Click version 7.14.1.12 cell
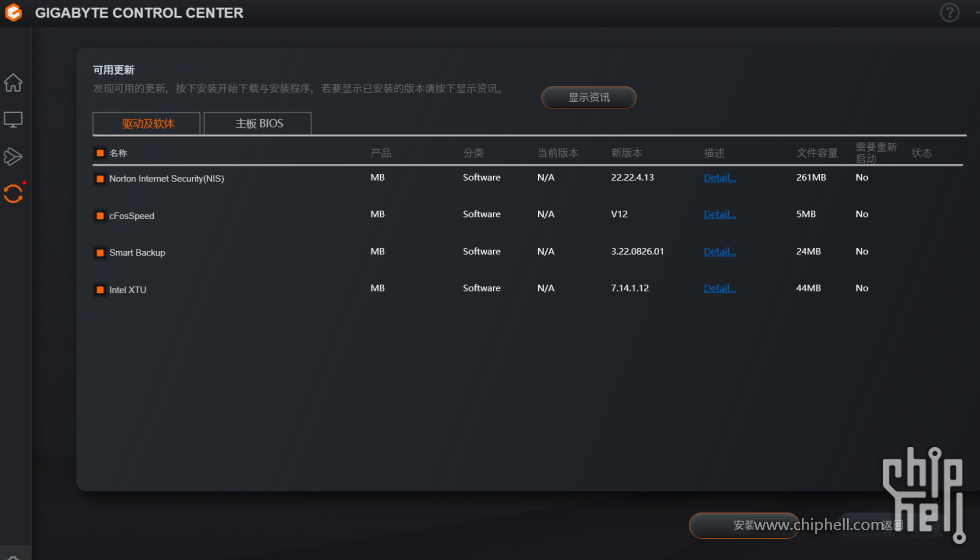The image size is (980, 560). pos(629,288)
